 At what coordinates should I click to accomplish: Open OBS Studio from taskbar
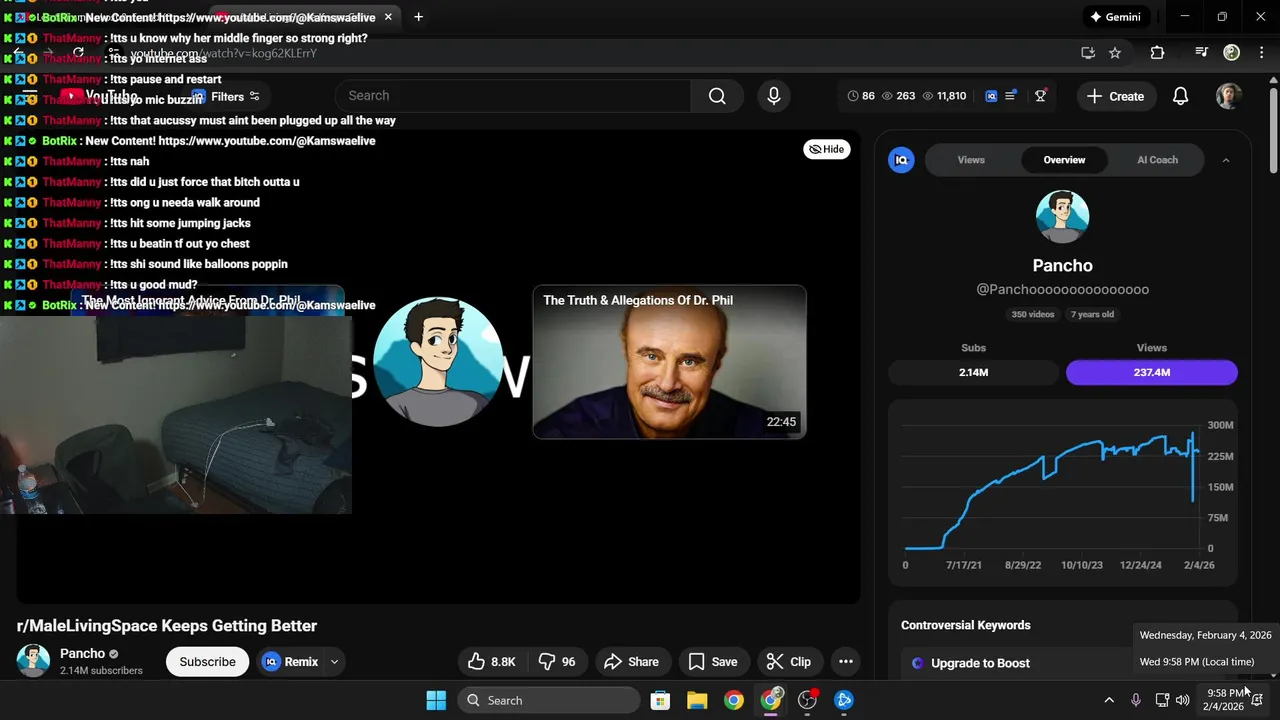808,700
